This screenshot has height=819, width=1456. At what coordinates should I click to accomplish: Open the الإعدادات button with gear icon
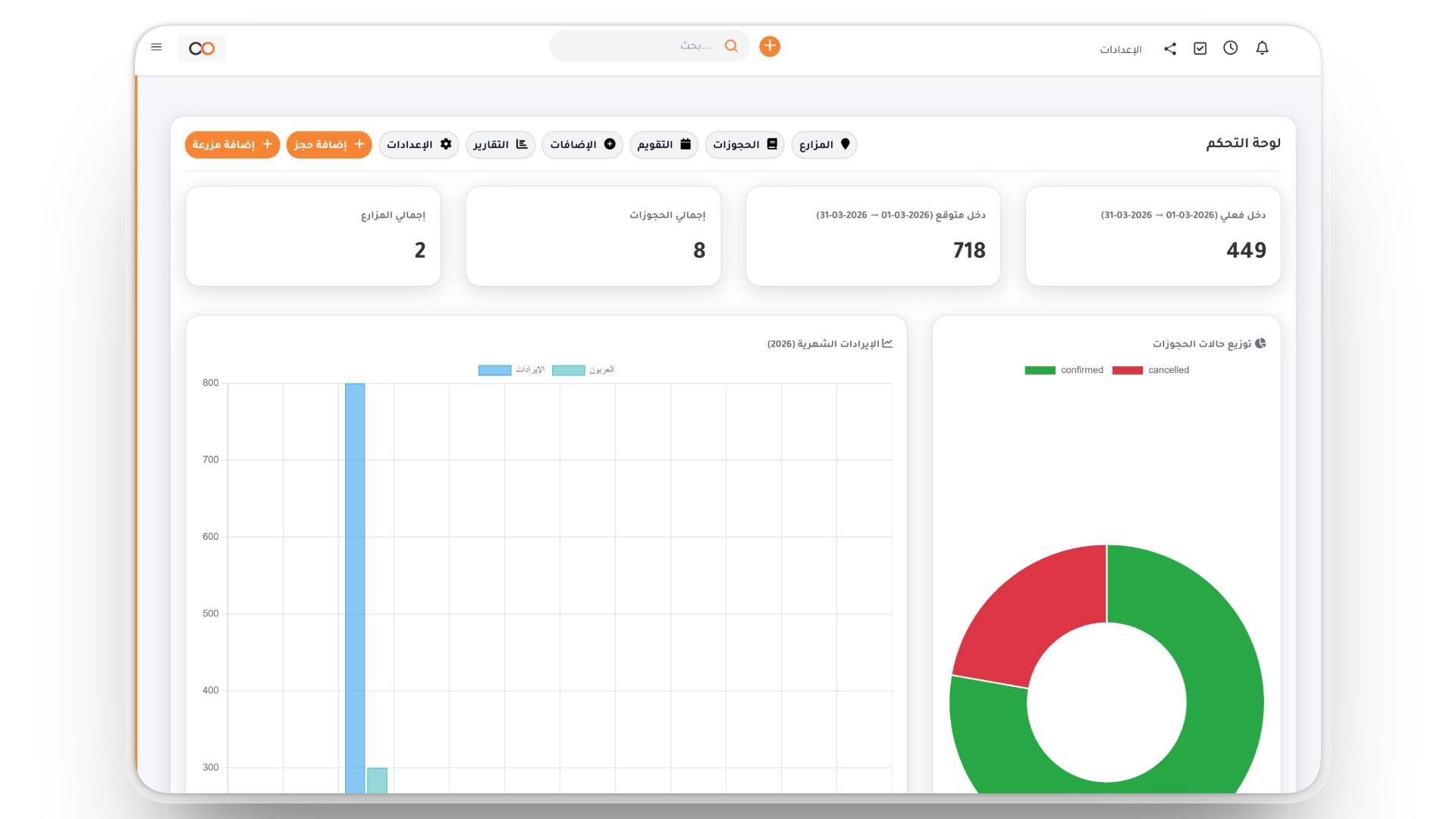(419, 145)
